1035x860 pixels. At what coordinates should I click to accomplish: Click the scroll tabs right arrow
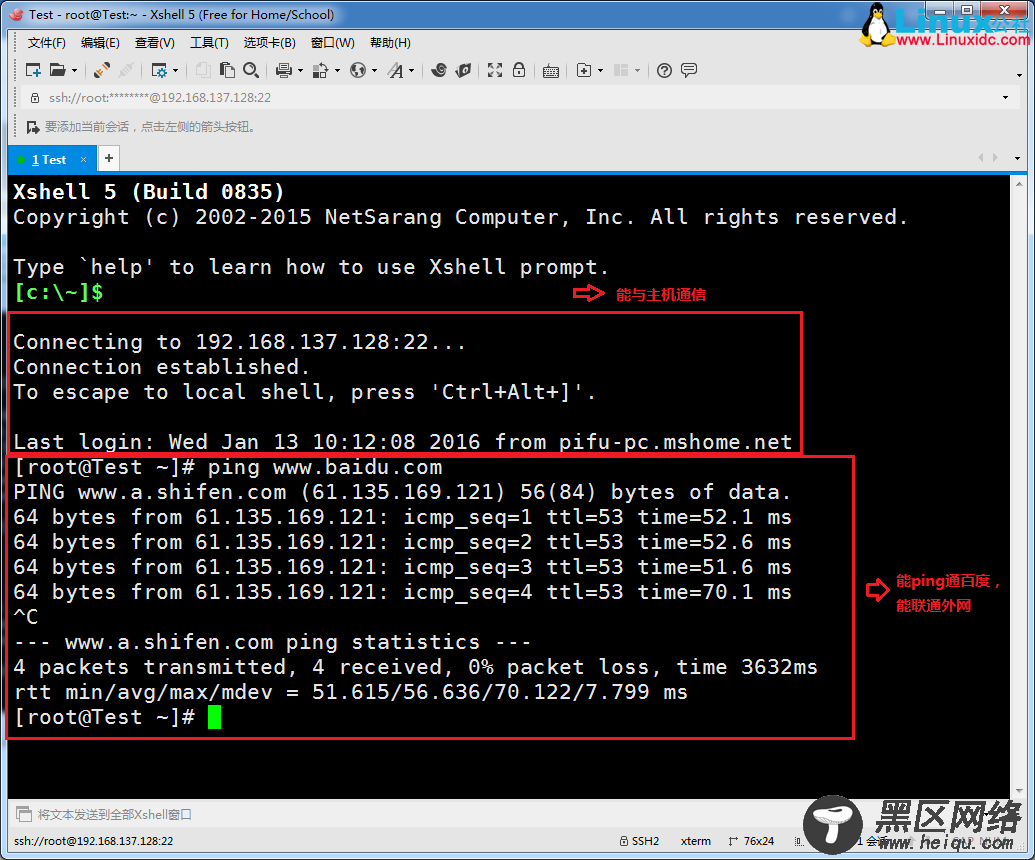[995, 158]
